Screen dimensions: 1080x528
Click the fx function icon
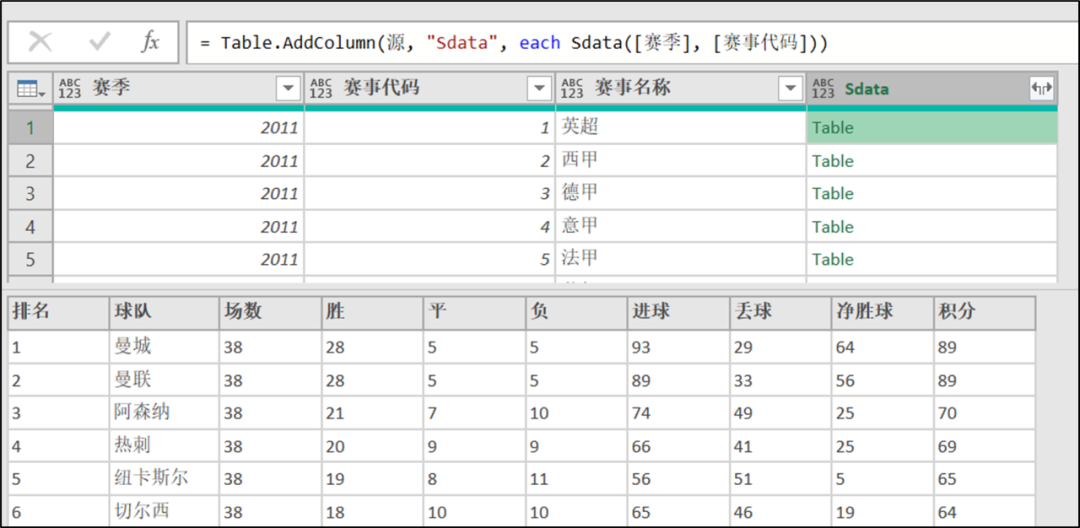149,42
